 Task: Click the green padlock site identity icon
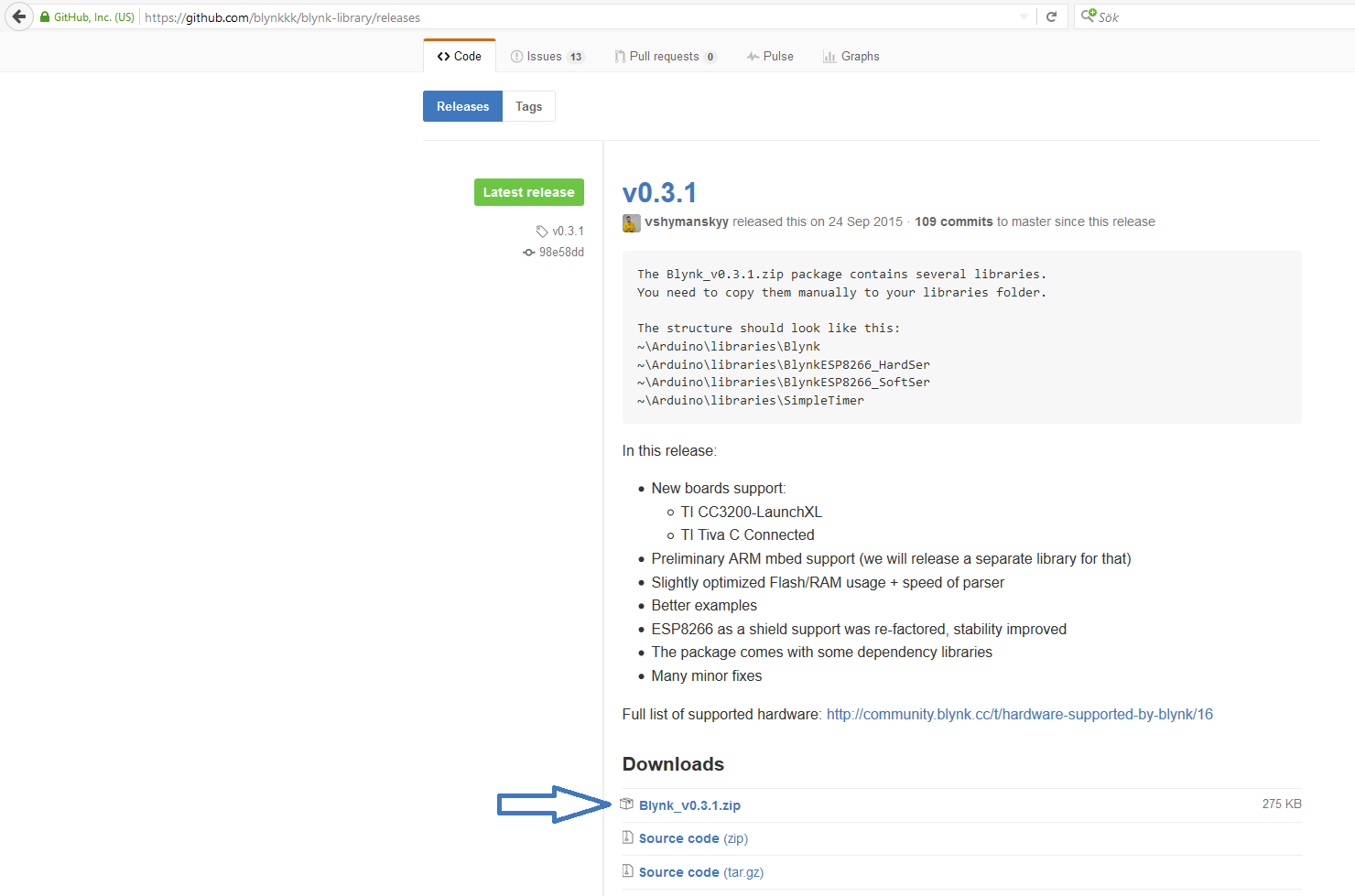pos(44,16)
